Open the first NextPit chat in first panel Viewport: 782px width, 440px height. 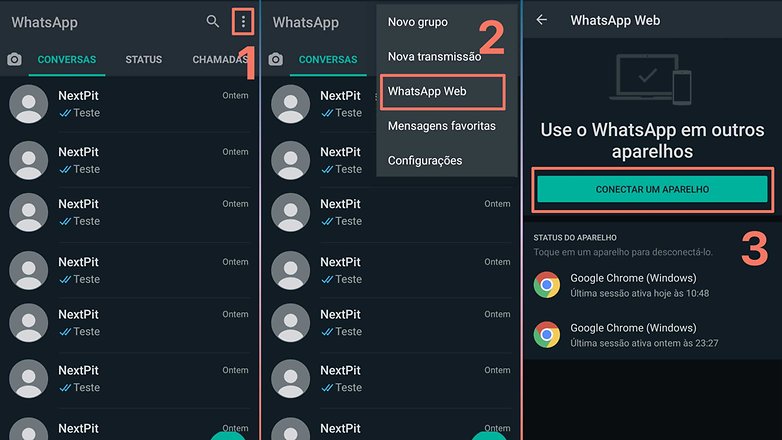click(130, 104)
